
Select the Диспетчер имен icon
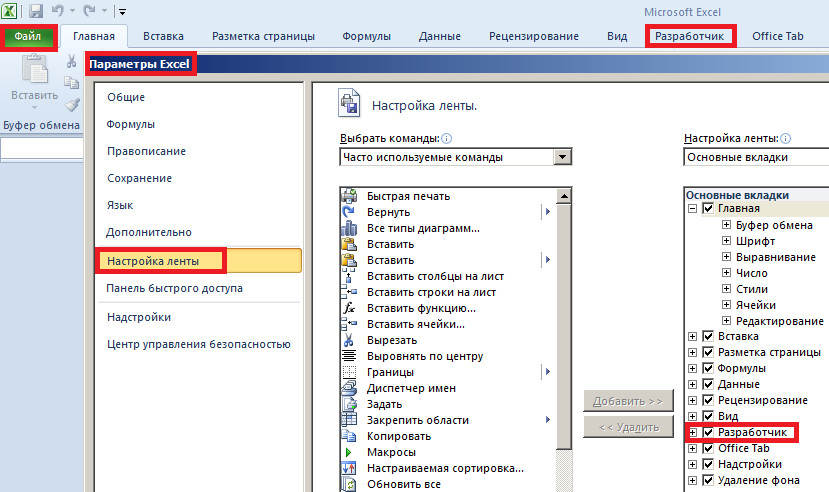click(x=349, y=388)
